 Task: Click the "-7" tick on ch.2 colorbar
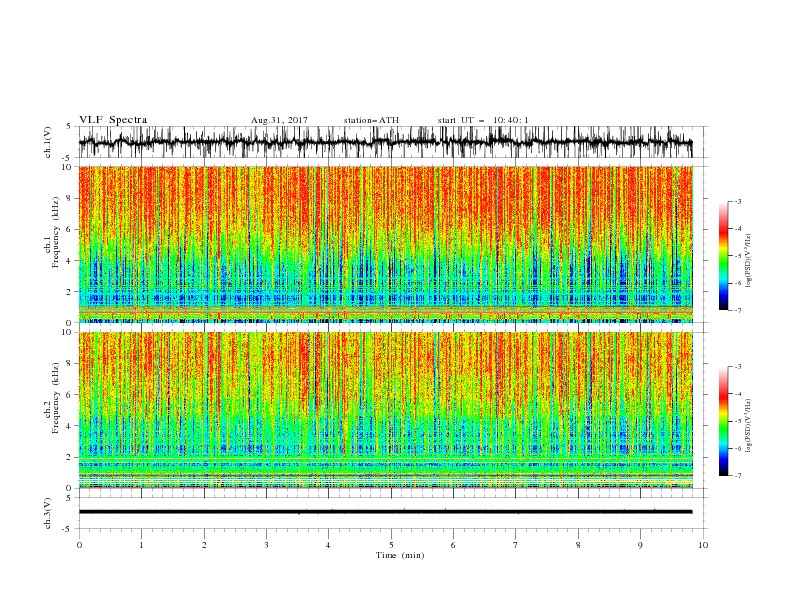738,475
